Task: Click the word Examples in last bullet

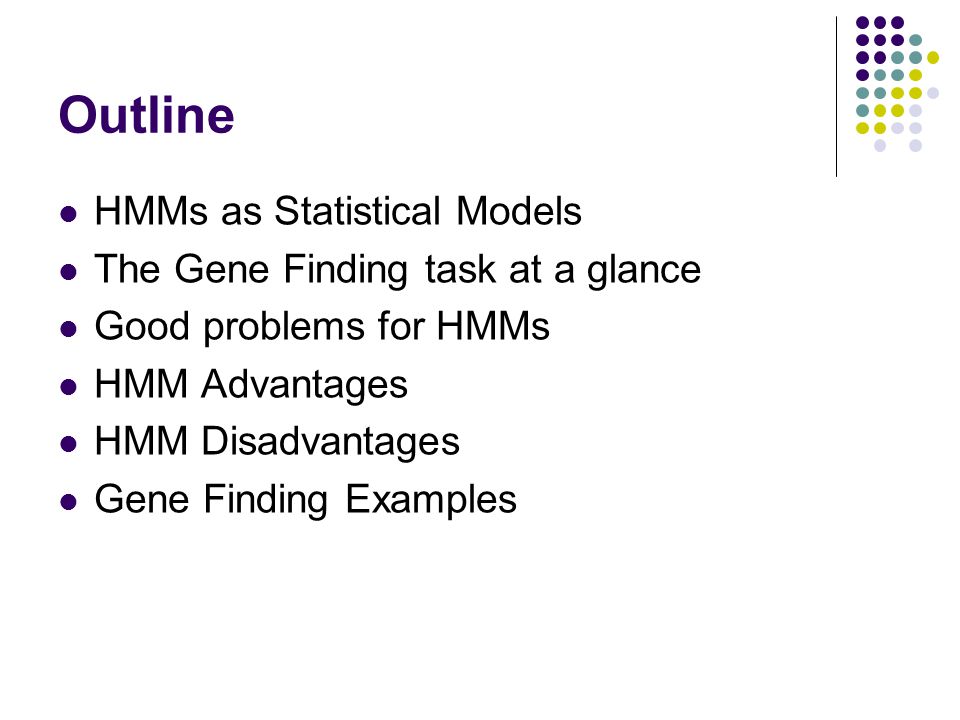Action: (x=431, y=500)
